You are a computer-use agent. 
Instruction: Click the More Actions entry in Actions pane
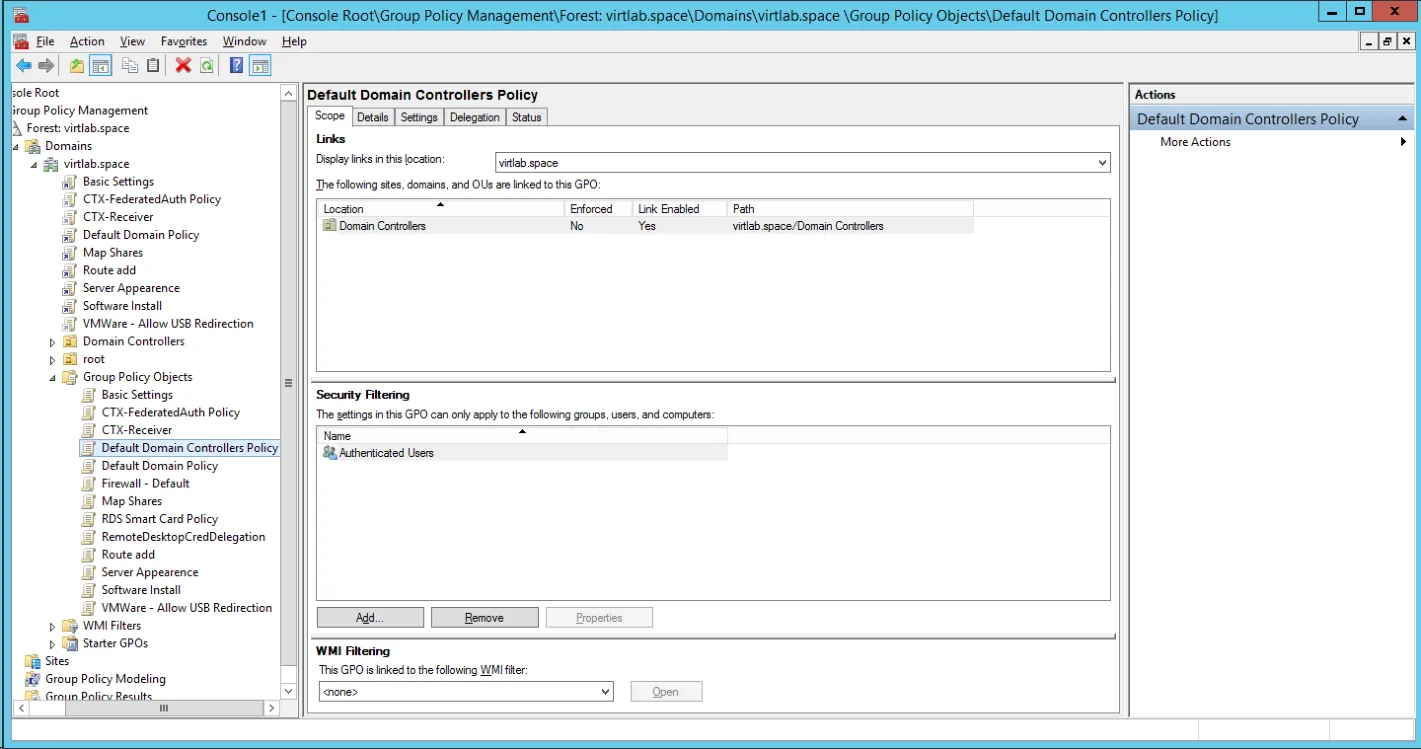(1195, 142)
